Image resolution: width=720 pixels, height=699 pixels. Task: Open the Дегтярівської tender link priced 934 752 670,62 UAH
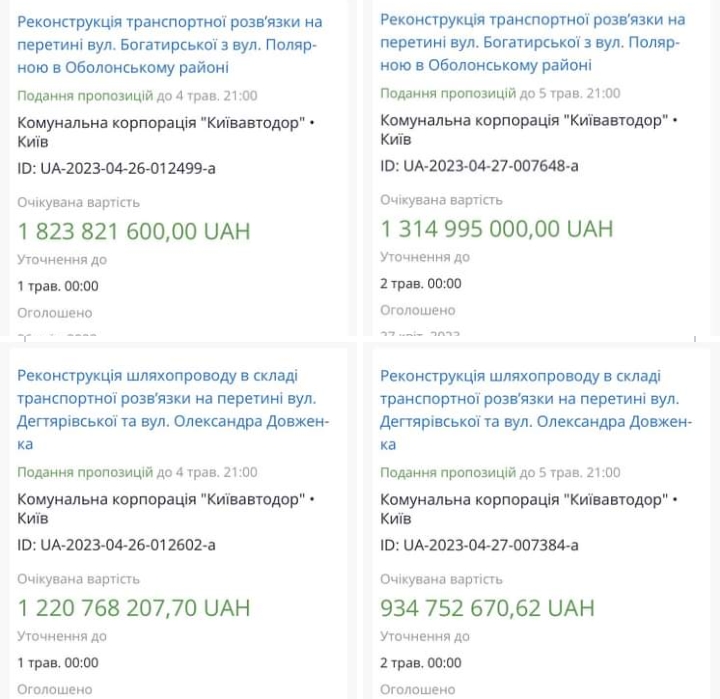click(532, 409)
